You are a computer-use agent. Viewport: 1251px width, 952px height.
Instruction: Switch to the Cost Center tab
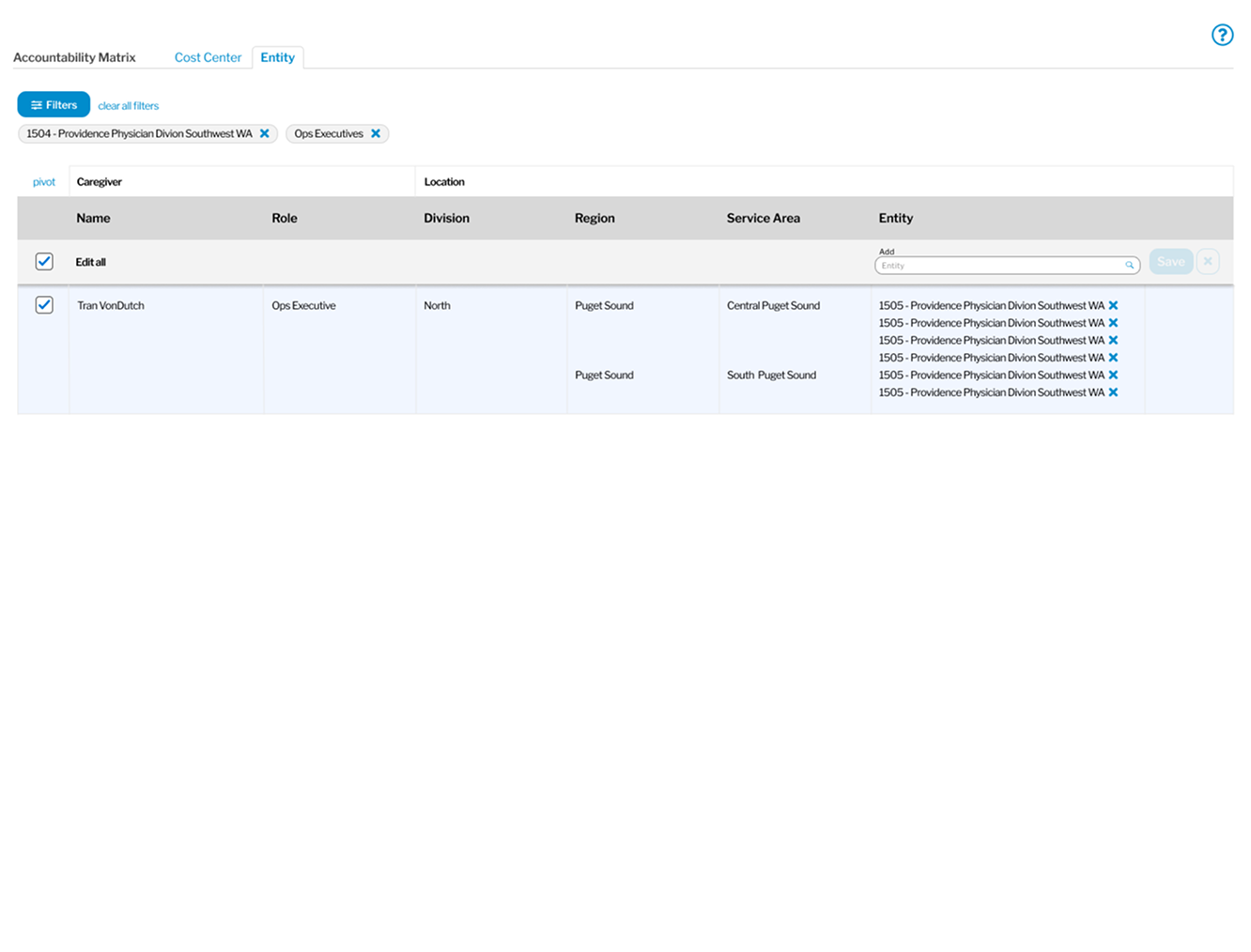click(x=208, y=57)
